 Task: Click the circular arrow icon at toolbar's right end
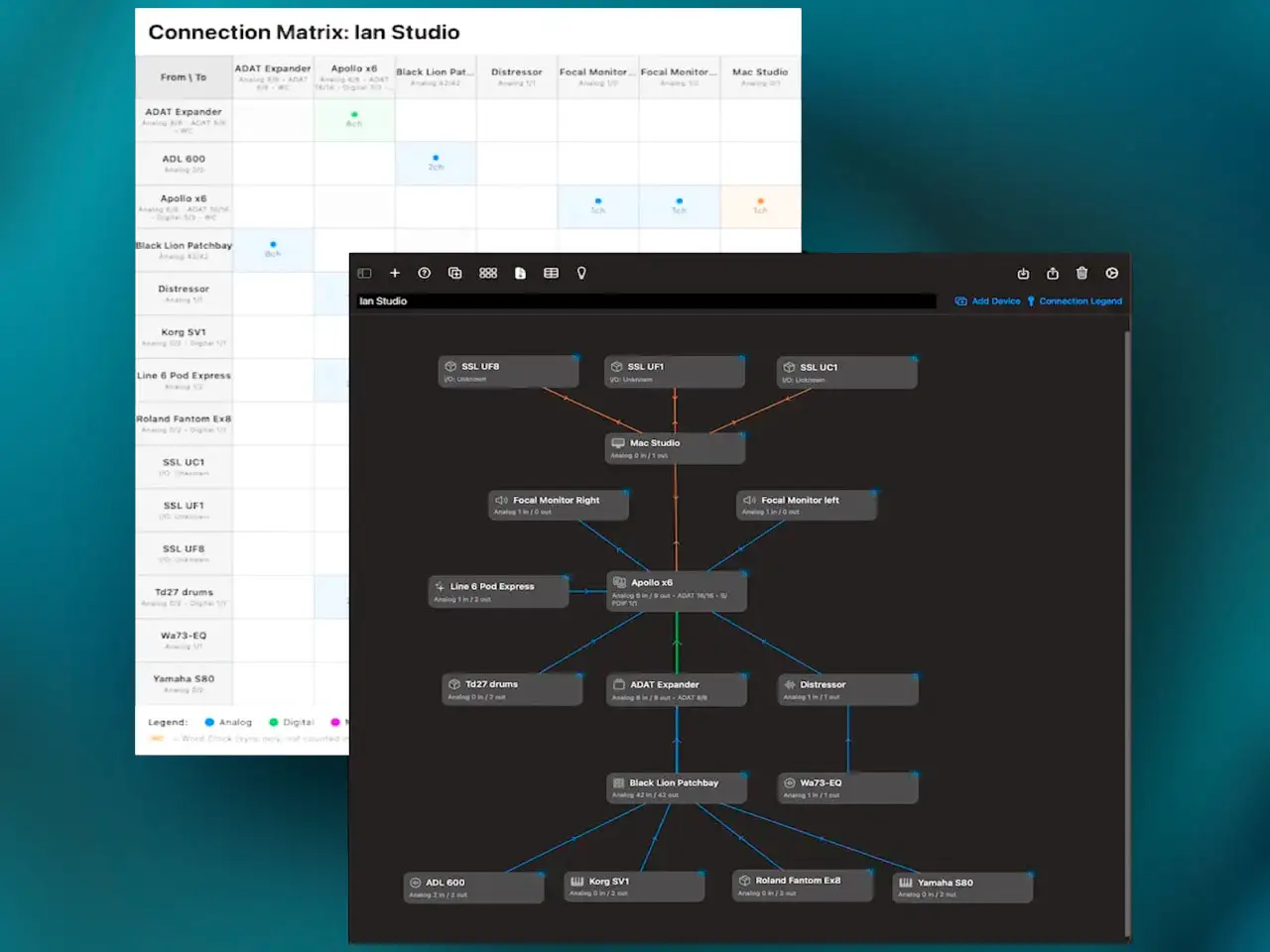pyautogui.click(x=1112, y=273)
